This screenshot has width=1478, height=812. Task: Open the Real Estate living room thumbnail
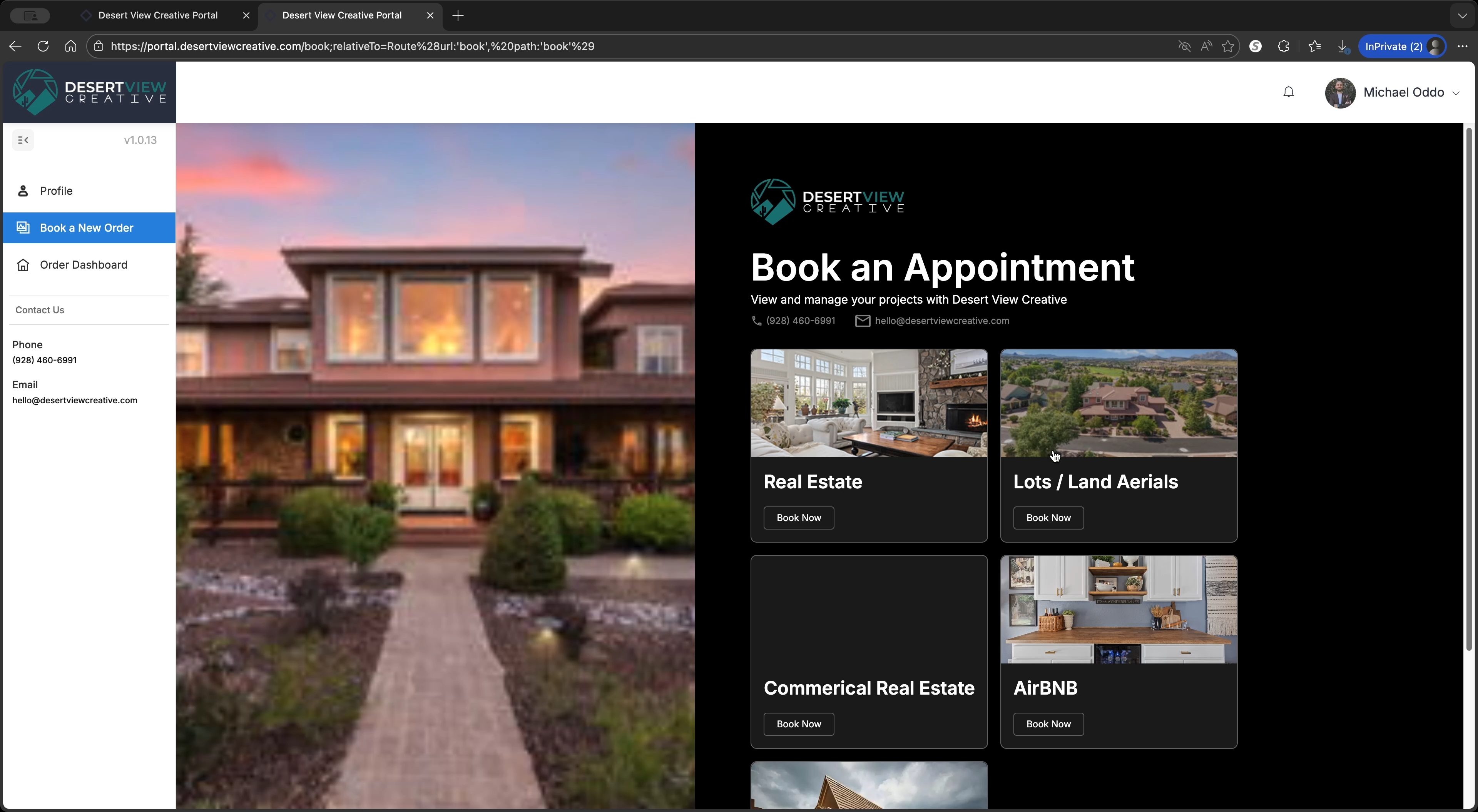click(x=869, y=403)
